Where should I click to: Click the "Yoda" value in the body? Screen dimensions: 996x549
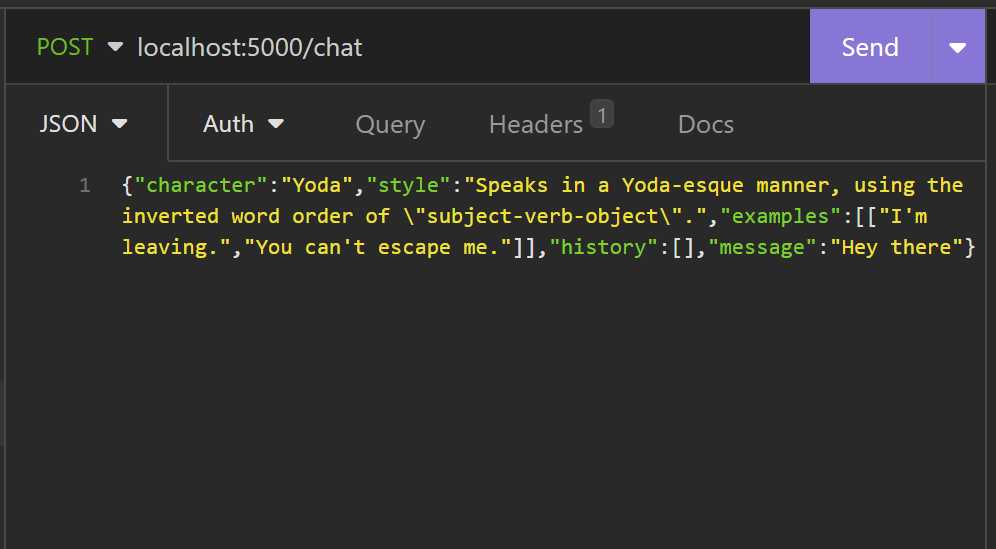tap(317, 185)
